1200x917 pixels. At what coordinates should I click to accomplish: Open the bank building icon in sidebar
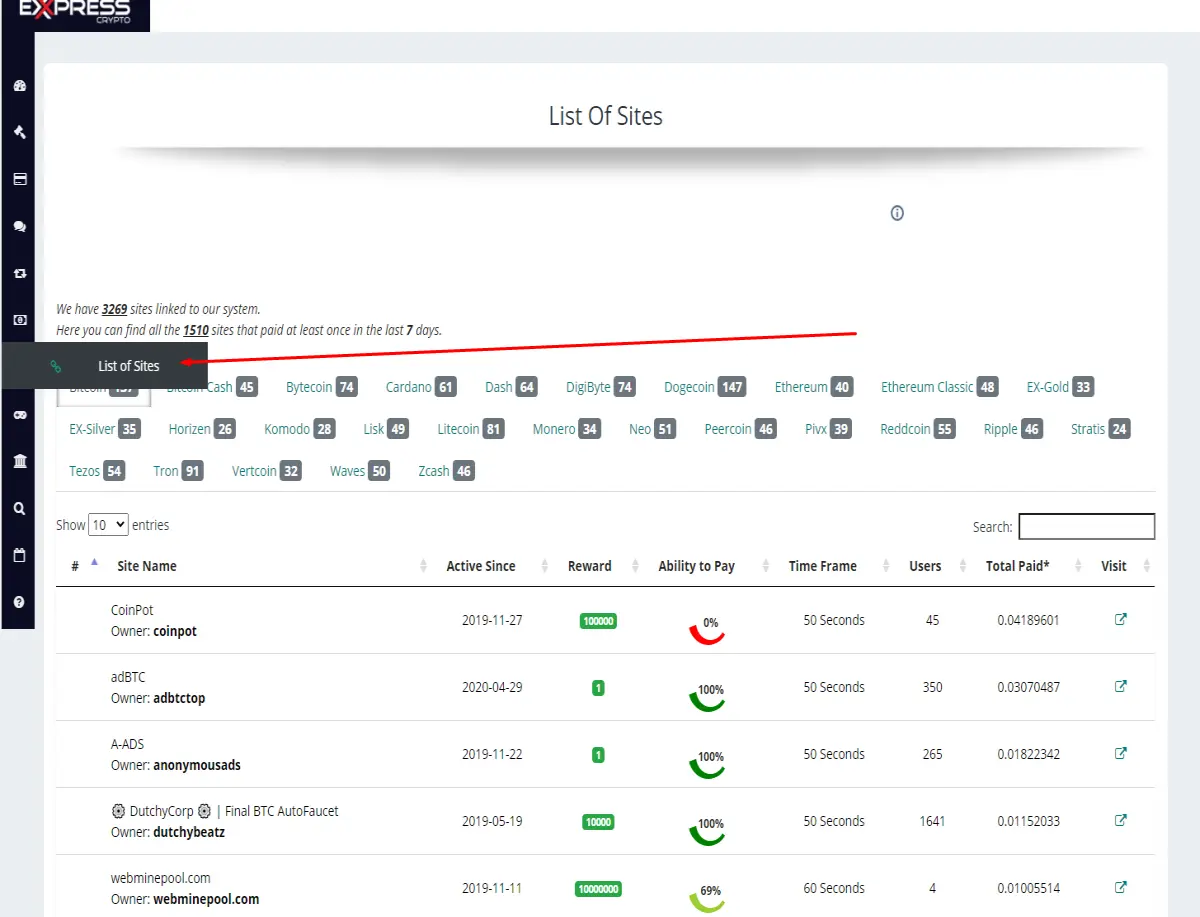(x=19, y=461)
